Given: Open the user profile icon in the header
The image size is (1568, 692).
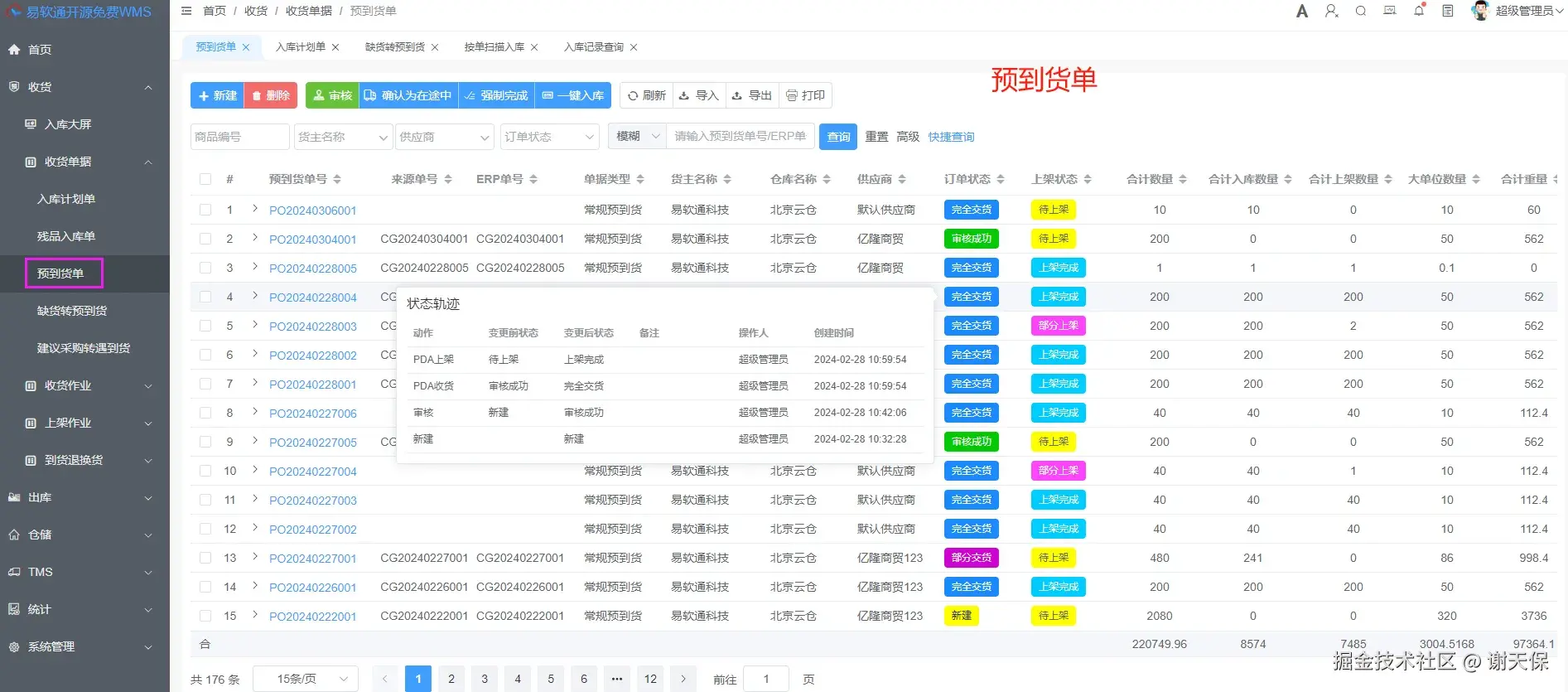Looking at the screenshot, I should [1331, 11].
